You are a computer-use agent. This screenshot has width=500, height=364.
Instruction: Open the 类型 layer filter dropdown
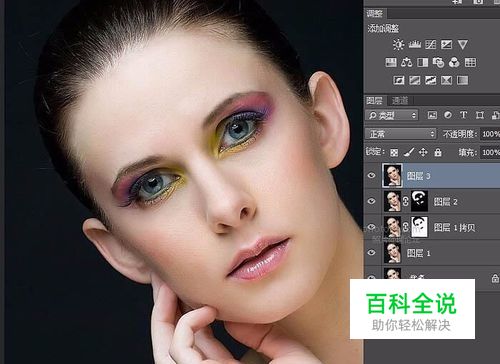pyautogui.click(x=392, y=115)
